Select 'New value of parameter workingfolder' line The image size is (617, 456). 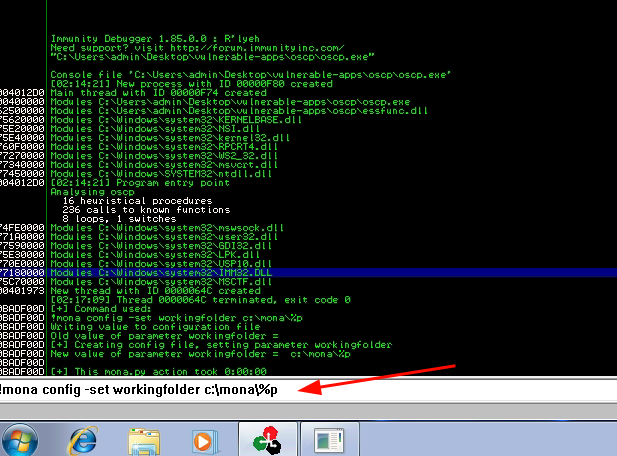(x=200, y=354)
